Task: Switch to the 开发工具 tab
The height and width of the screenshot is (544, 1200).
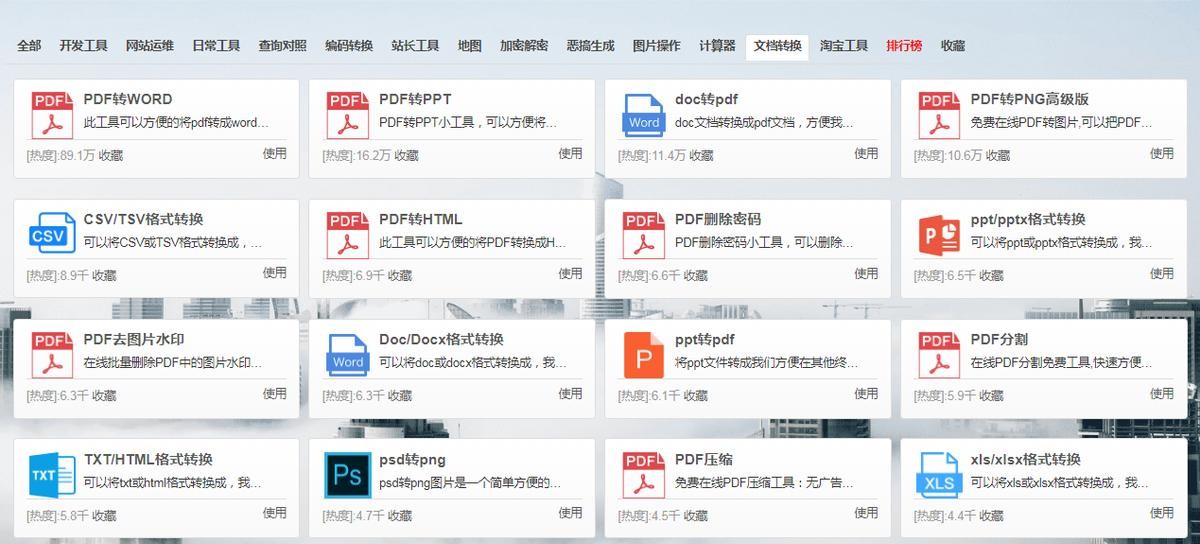Action: [83, 46]
